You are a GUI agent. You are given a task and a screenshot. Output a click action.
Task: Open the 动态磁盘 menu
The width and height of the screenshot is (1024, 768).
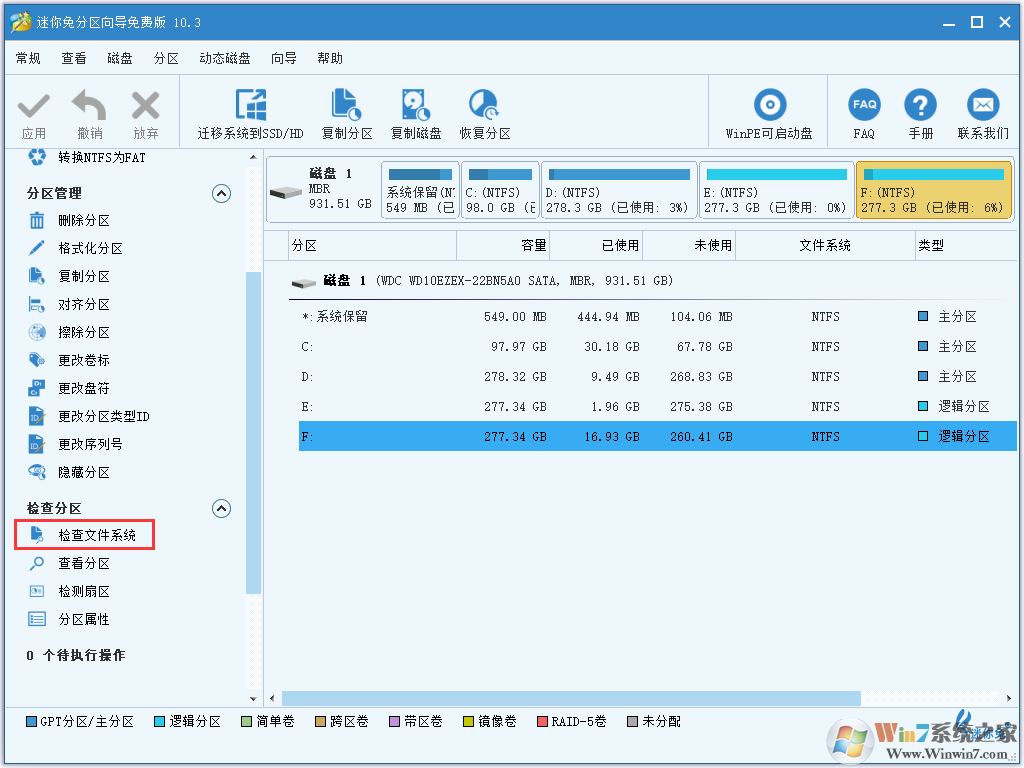[x=224, y=59]
